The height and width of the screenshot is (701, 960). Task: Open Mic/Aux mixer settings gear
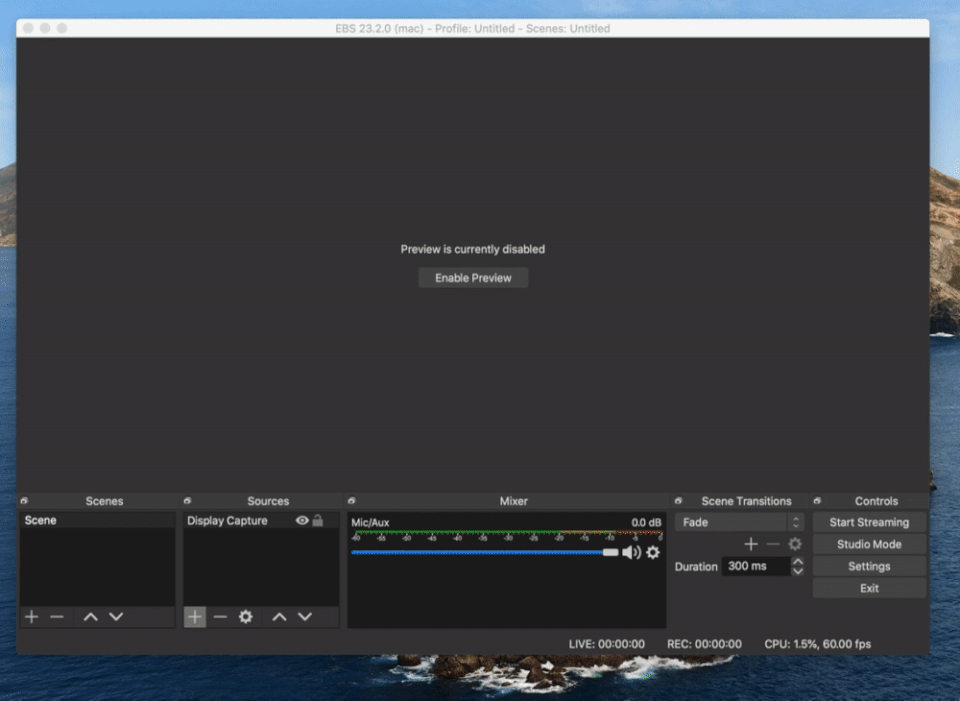tap(653, 552)
